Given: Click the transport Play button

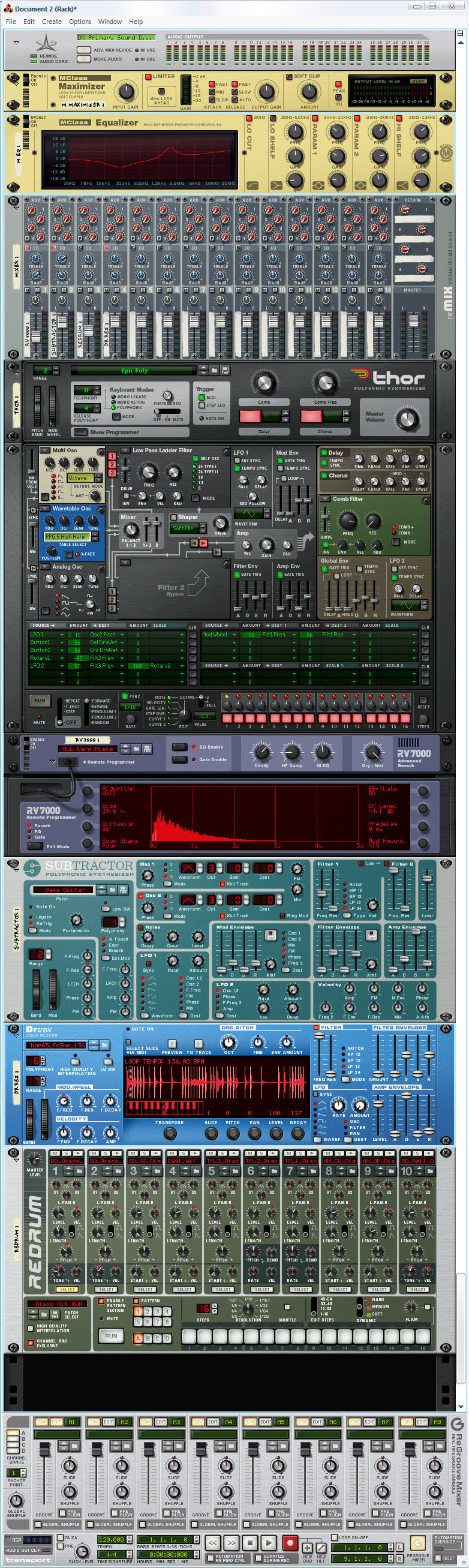Looking at the screenshot, I should [269, 1542].
